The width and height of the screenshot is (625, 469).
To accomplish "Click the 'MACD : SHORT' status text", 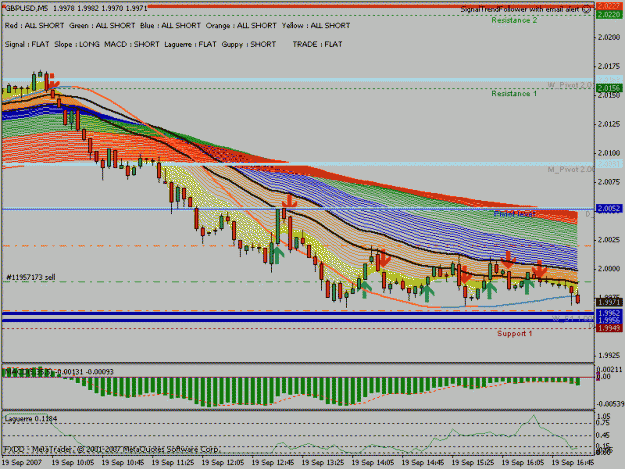I will click(x=132, y=44).
